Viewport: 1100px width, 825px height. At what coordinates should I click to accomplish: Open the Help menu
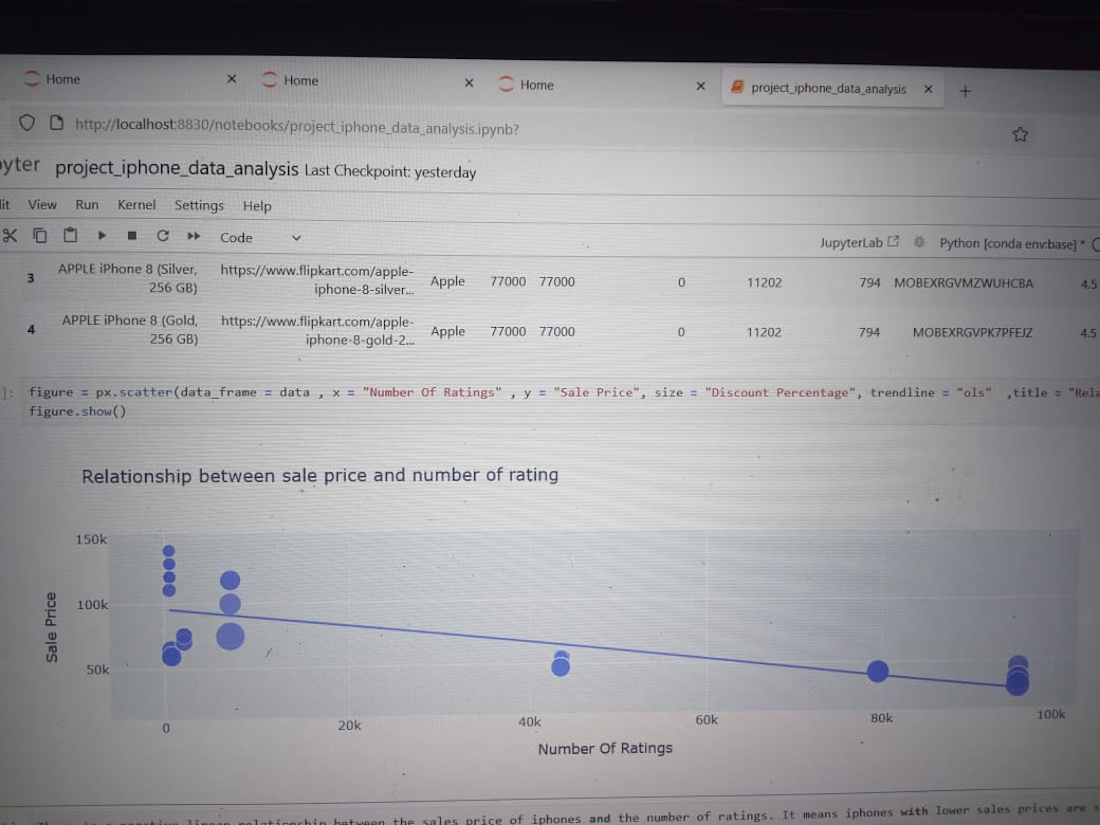coord(257,206)
